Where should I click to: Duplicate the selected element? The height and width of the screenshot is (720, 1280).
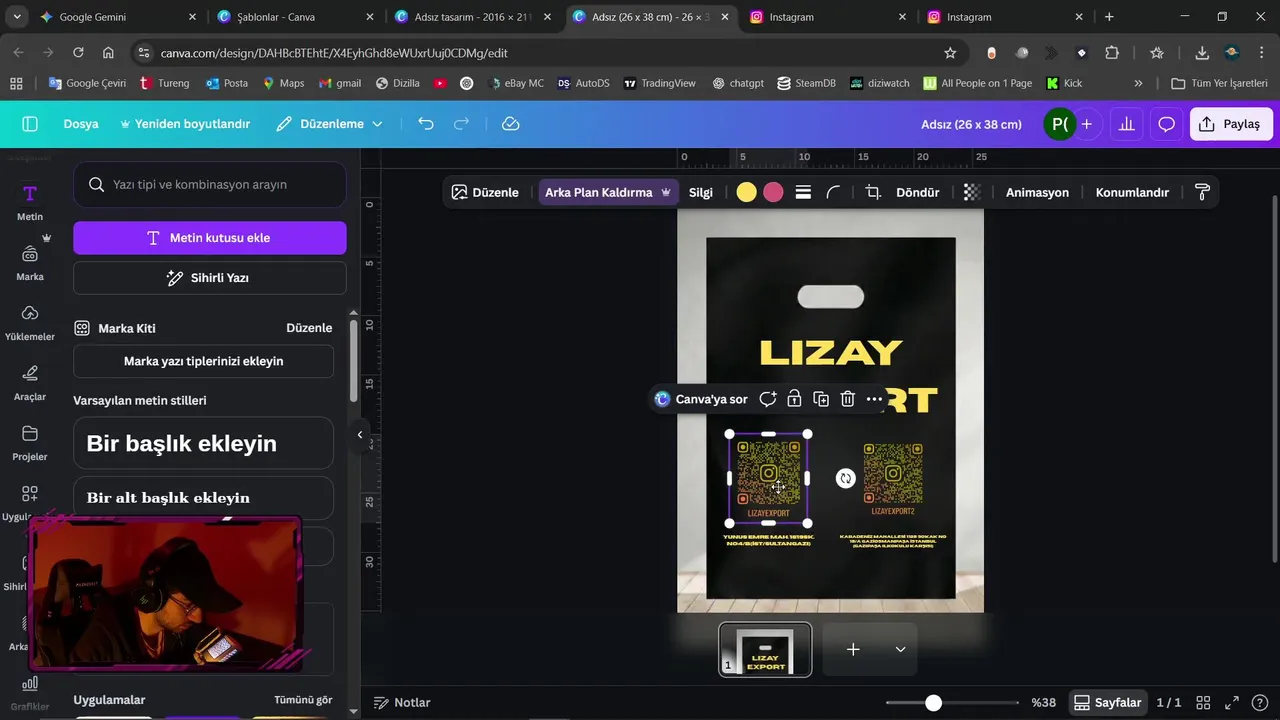coord(821,399)
